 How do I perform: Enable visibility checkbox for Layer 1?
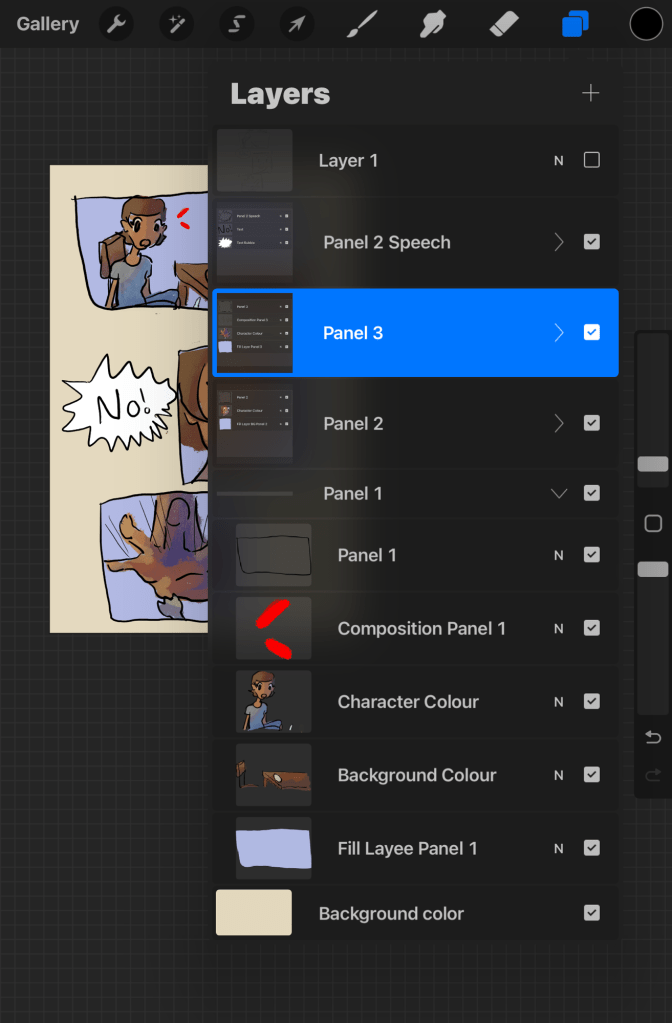pyautogui.click(x=591, y=160)
